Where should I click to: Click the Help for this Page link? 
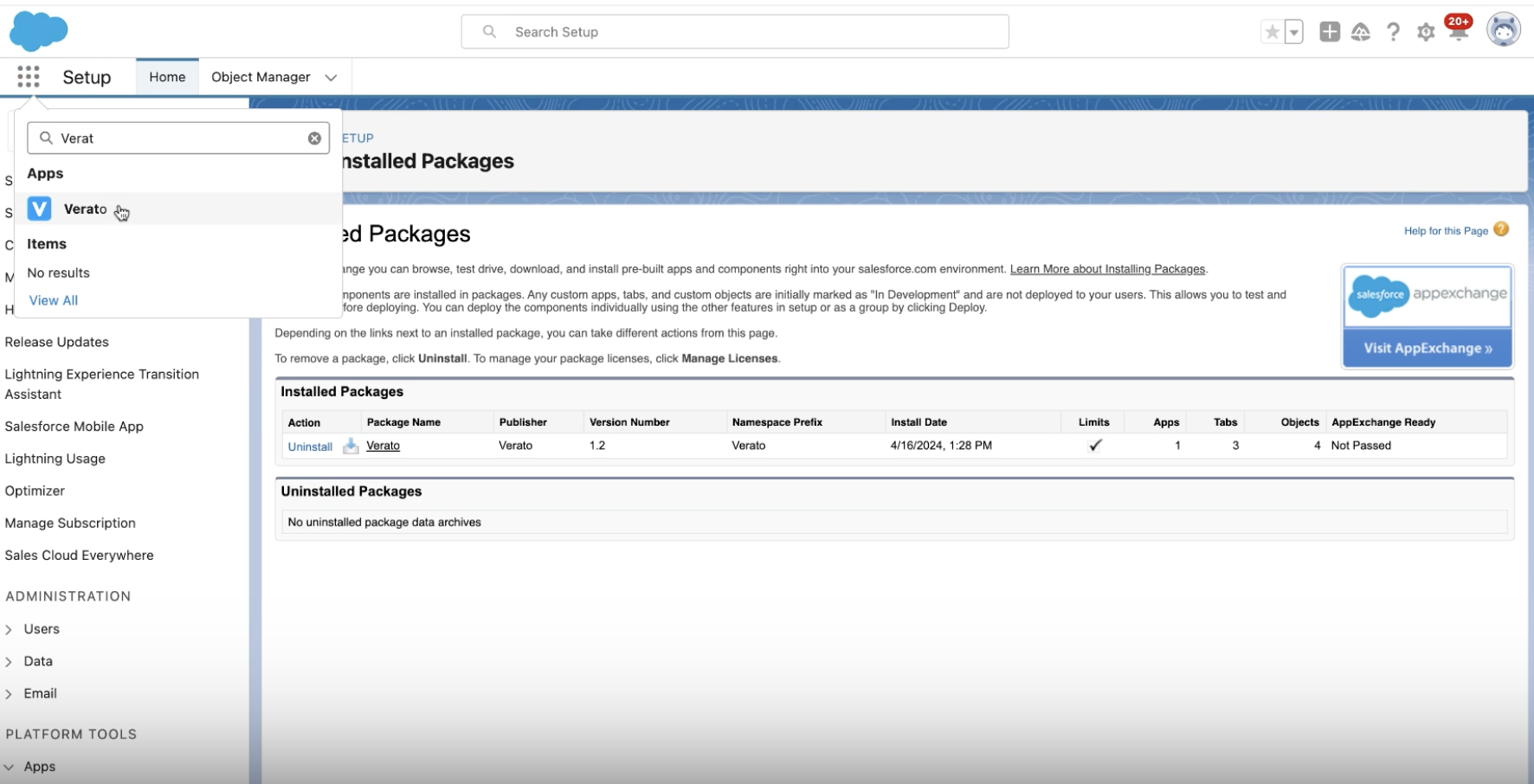pyautogui.click(x=1446, y=231)
